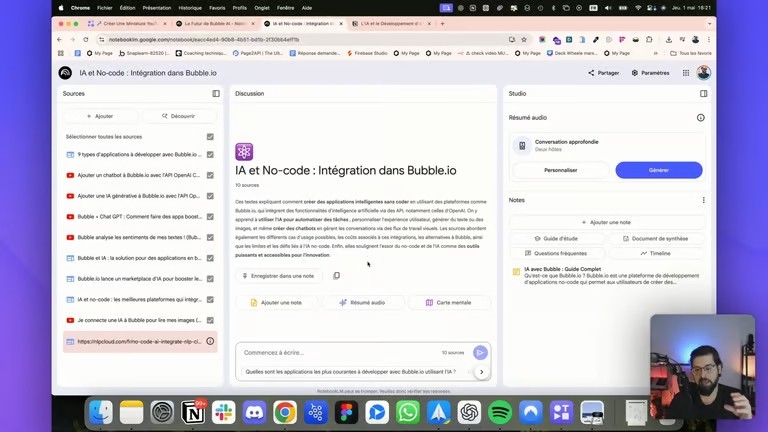Create Guide d'étude note

556,239
